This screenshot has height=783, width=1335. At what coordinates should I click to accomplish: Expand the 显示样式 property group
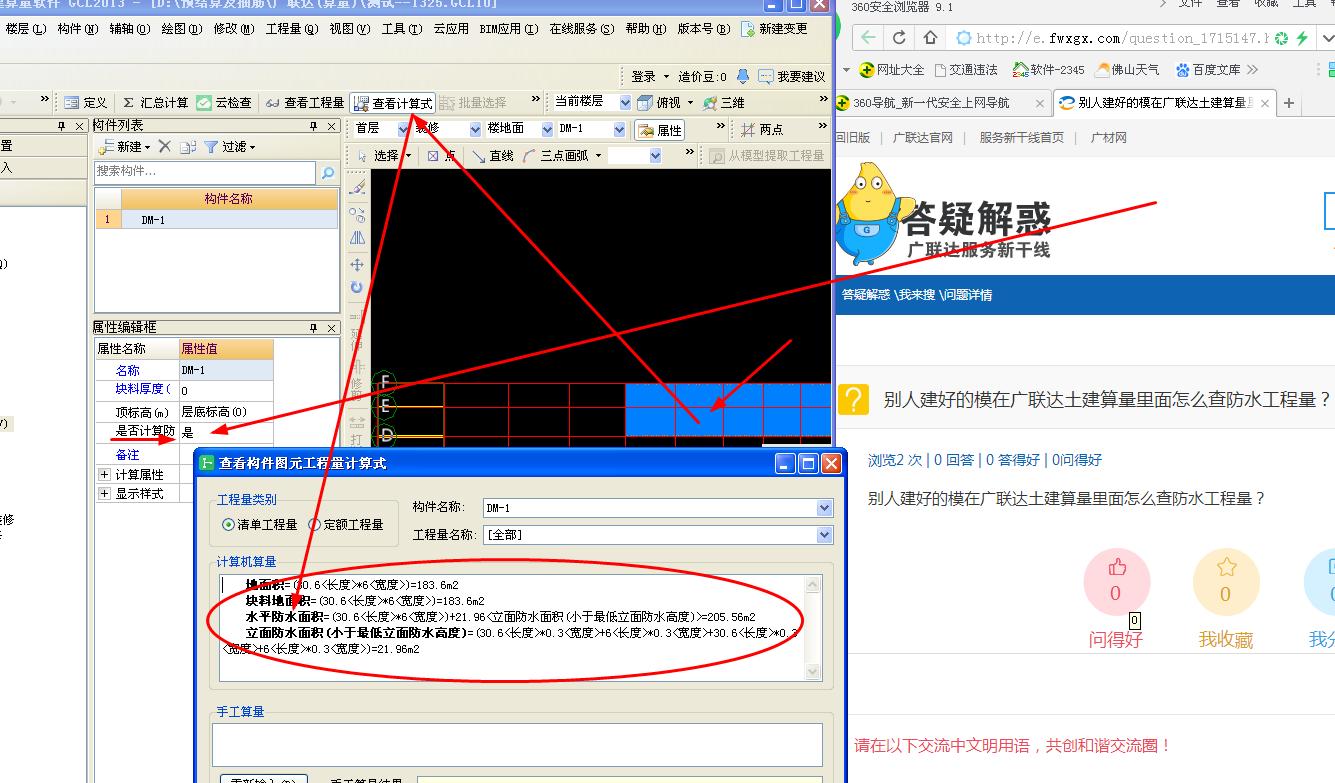(x=104, y=494)
